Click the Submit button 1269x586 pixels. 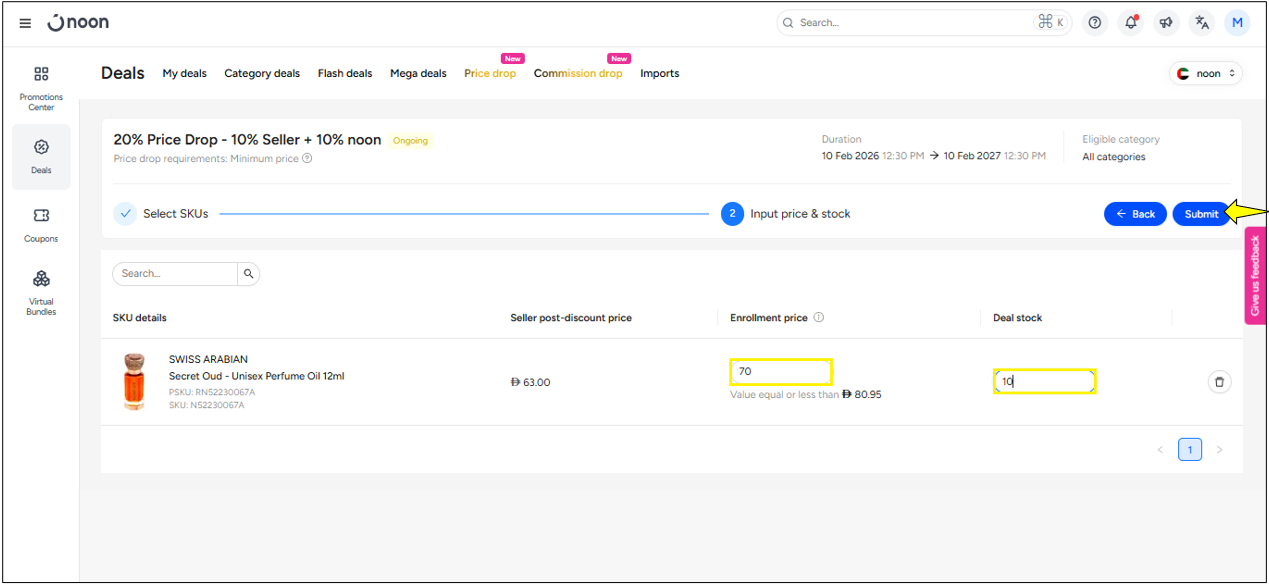1201,214
